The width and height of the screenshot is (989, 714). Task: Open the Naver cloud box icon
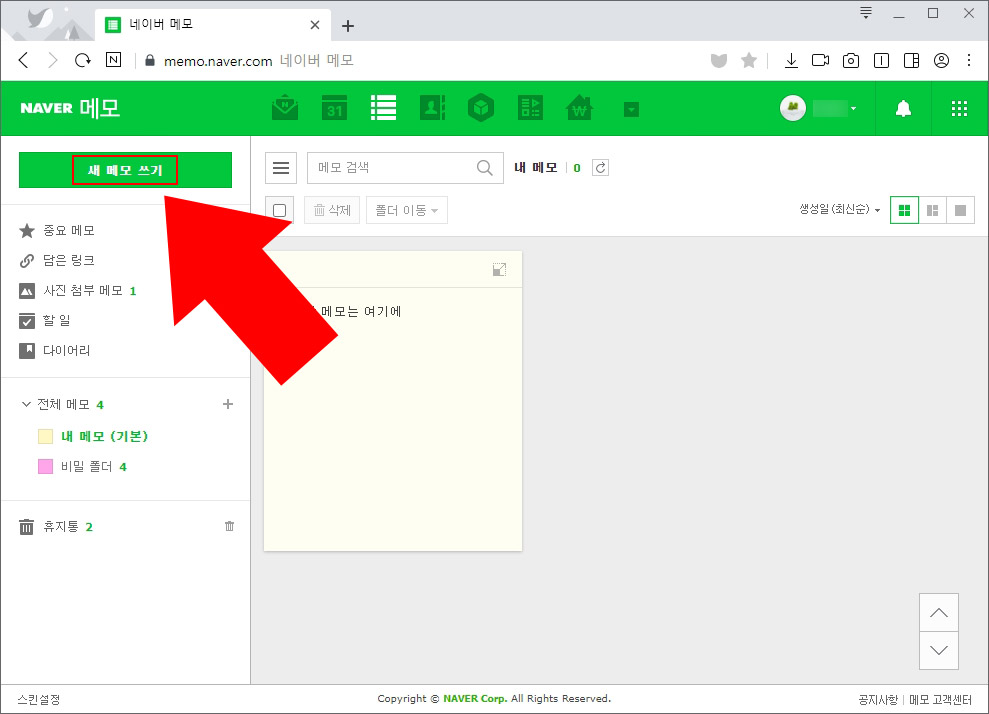click(481, 108)
